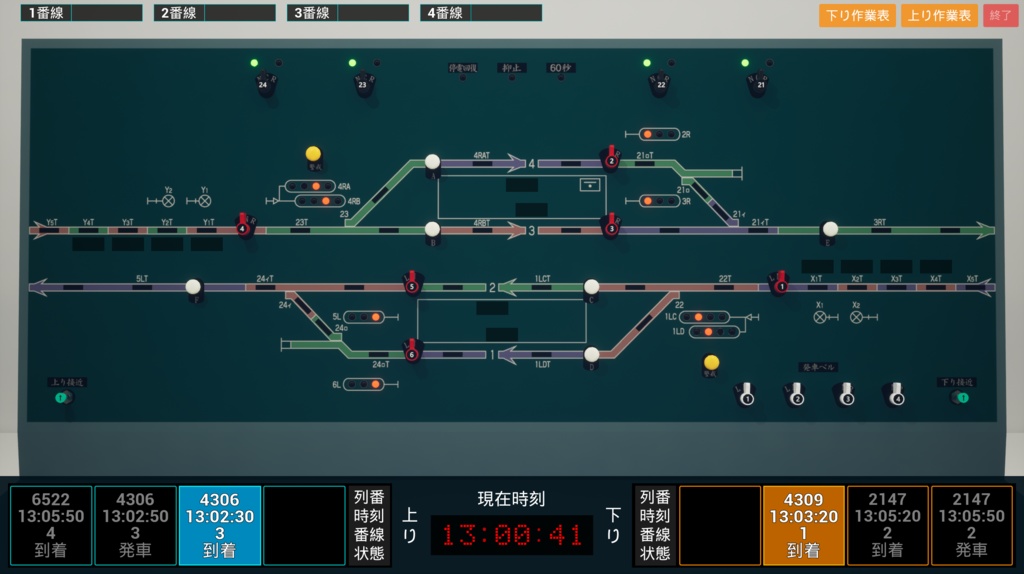The image size is (1024, 574).
Task: Select the 3番線 track display
Action: click(x=348, y=12)
